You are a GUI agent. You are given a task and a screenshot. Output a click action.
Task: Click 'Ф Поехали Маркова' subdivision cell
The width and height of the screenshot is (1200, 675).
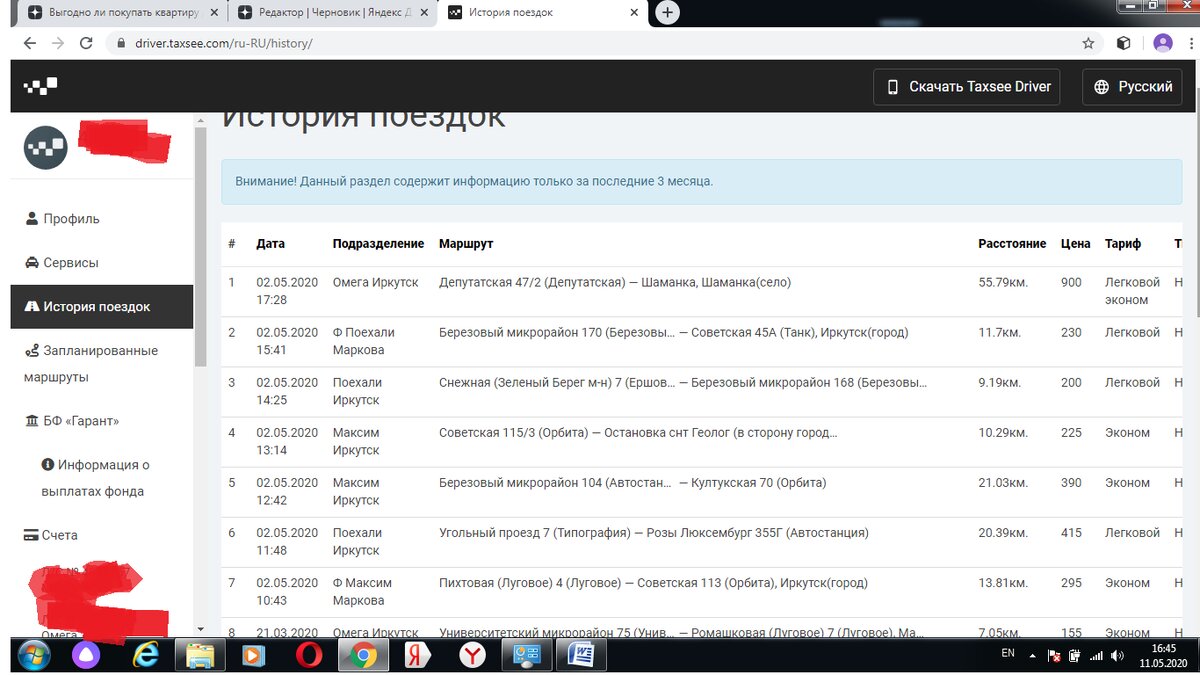point(364,341)
